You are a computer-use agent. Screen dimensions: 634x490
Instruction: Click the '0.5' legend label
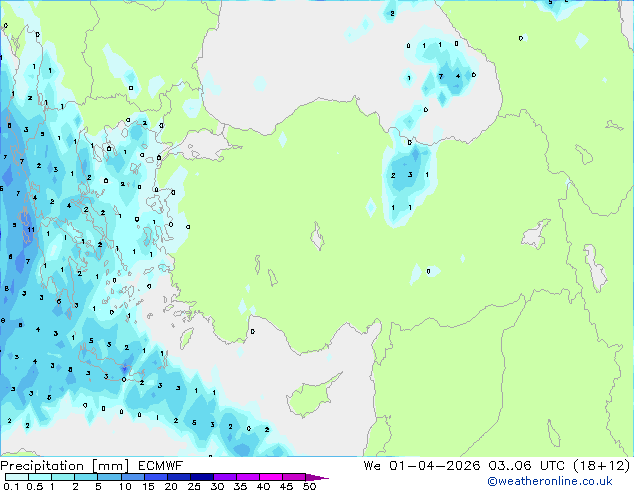[35, 486]
